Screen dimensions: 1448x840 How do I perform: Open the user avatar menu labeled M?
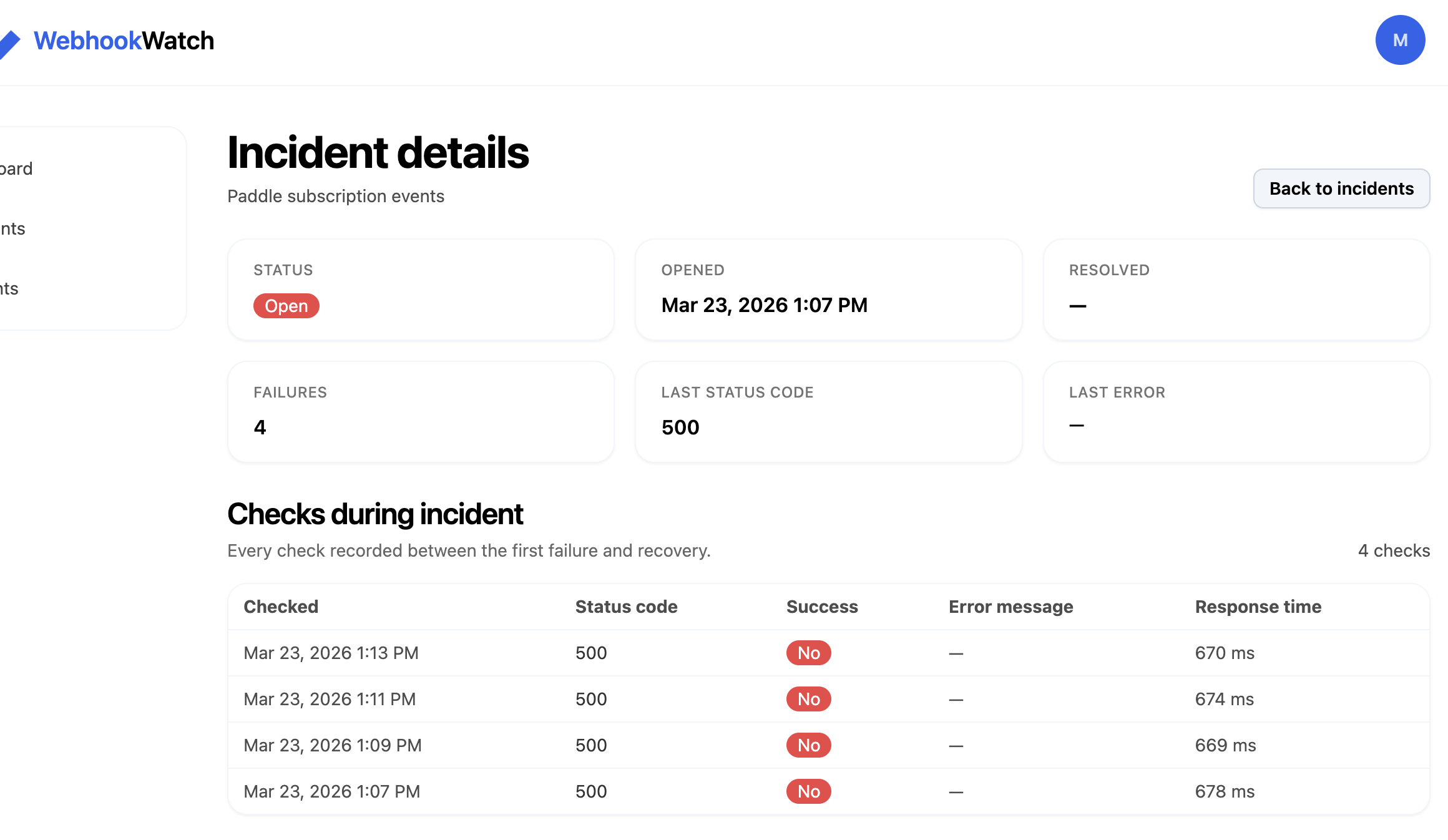click(x=1400, y=40)
